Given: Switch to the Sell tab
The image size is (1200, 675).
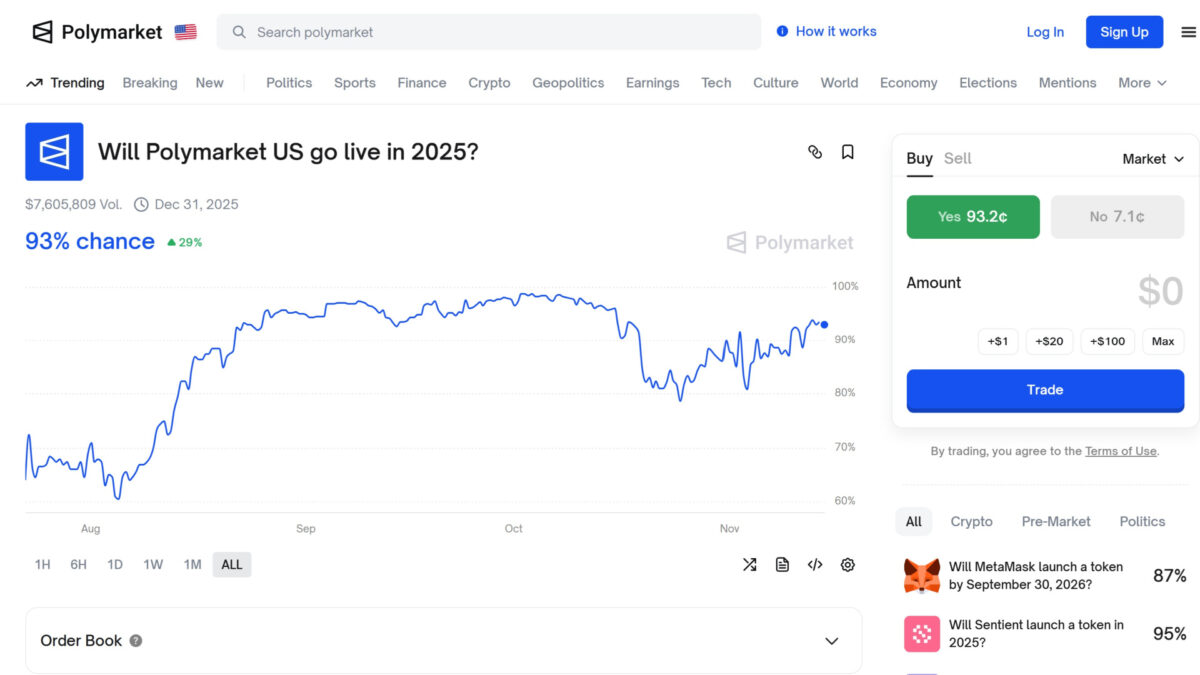Looking at the screenshot, I should (957, 158).
